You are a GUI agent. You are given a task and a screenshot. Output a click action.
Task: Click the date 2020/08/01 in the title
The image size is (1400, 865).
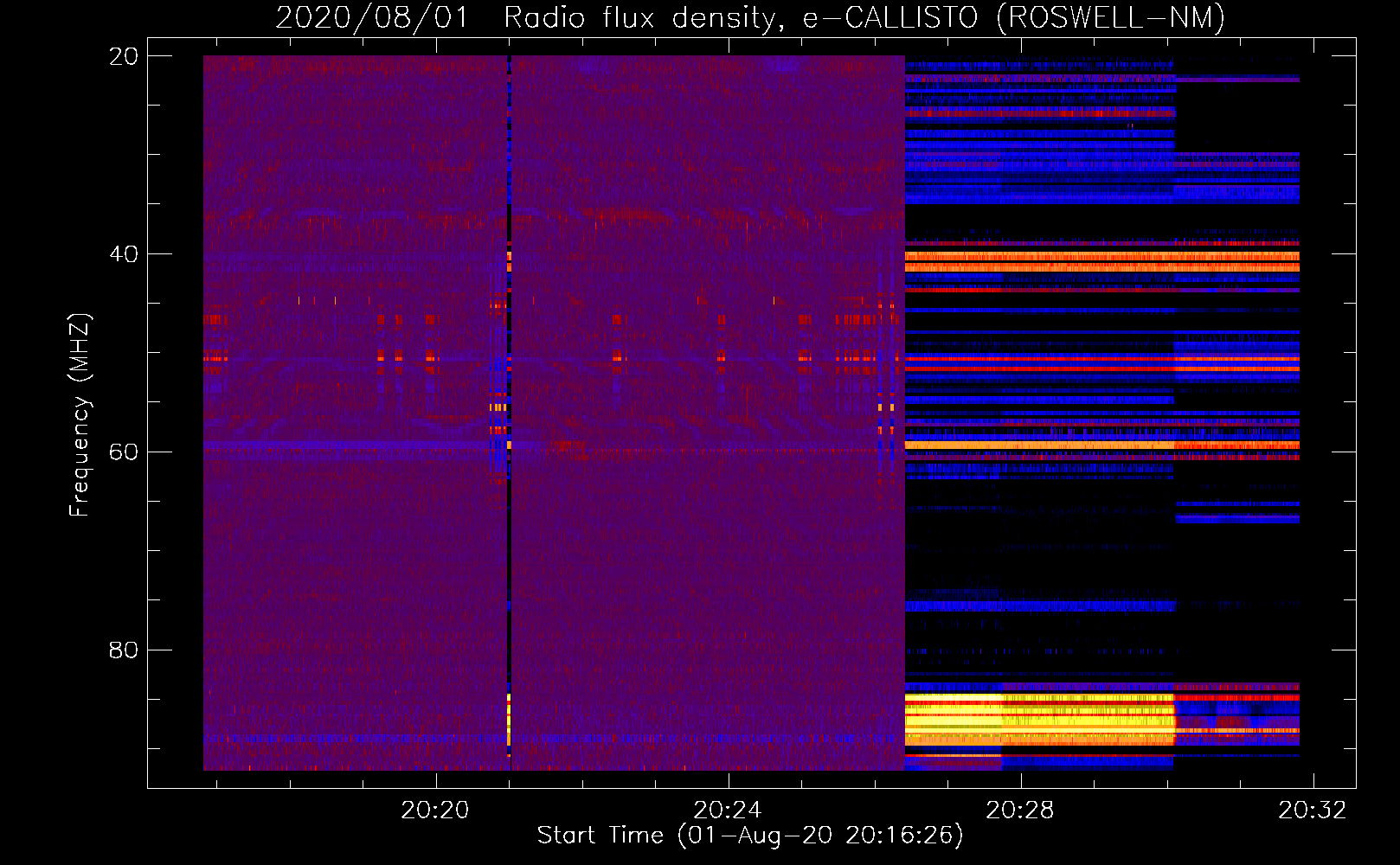coord(372,17)
